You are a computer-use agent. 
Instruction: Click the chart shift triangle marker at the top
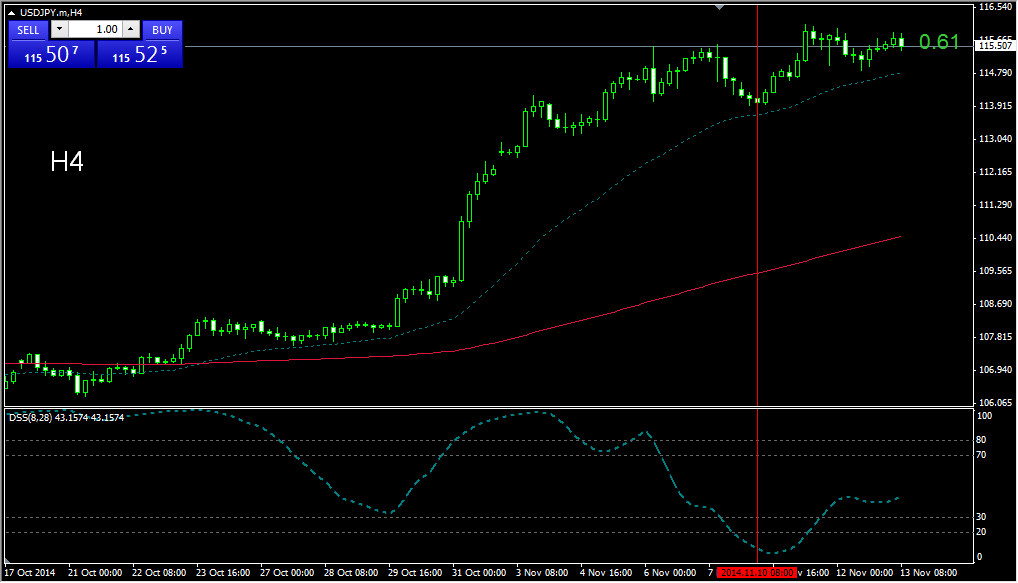[719, 8]
